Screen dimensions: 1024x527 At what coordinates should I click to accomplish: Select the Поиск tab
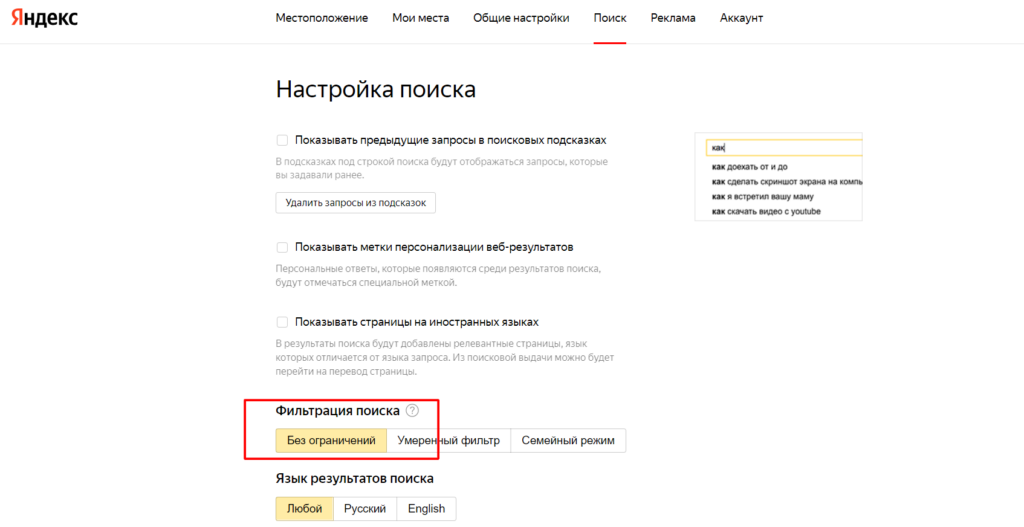[610, 18]
